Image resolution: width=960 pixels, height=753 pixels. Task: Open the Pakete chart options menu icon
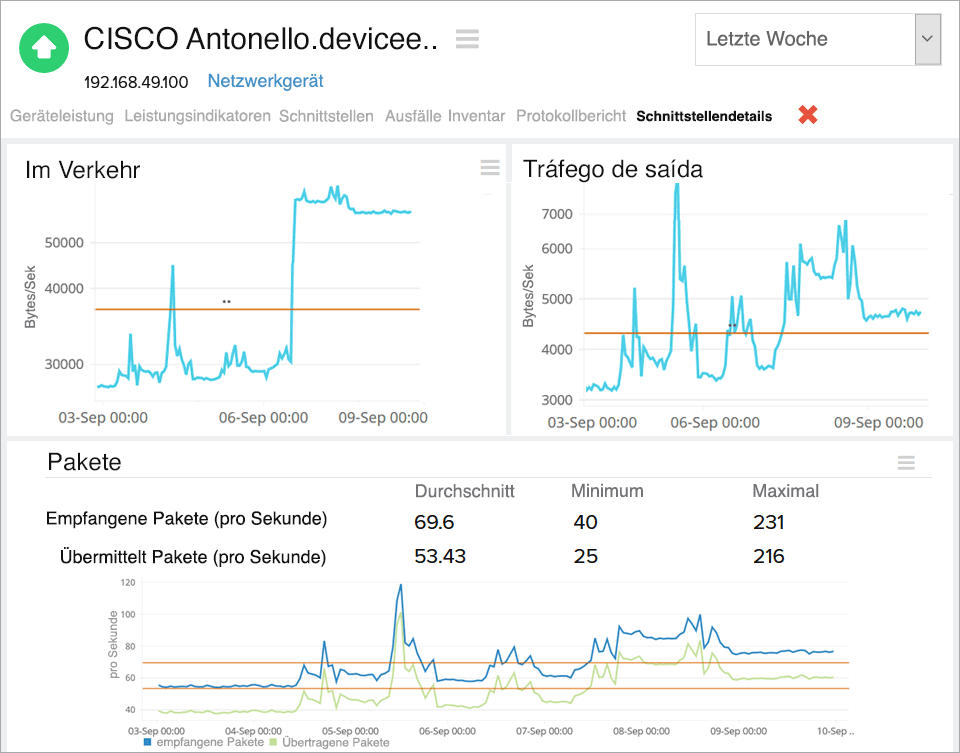(906, 462)
